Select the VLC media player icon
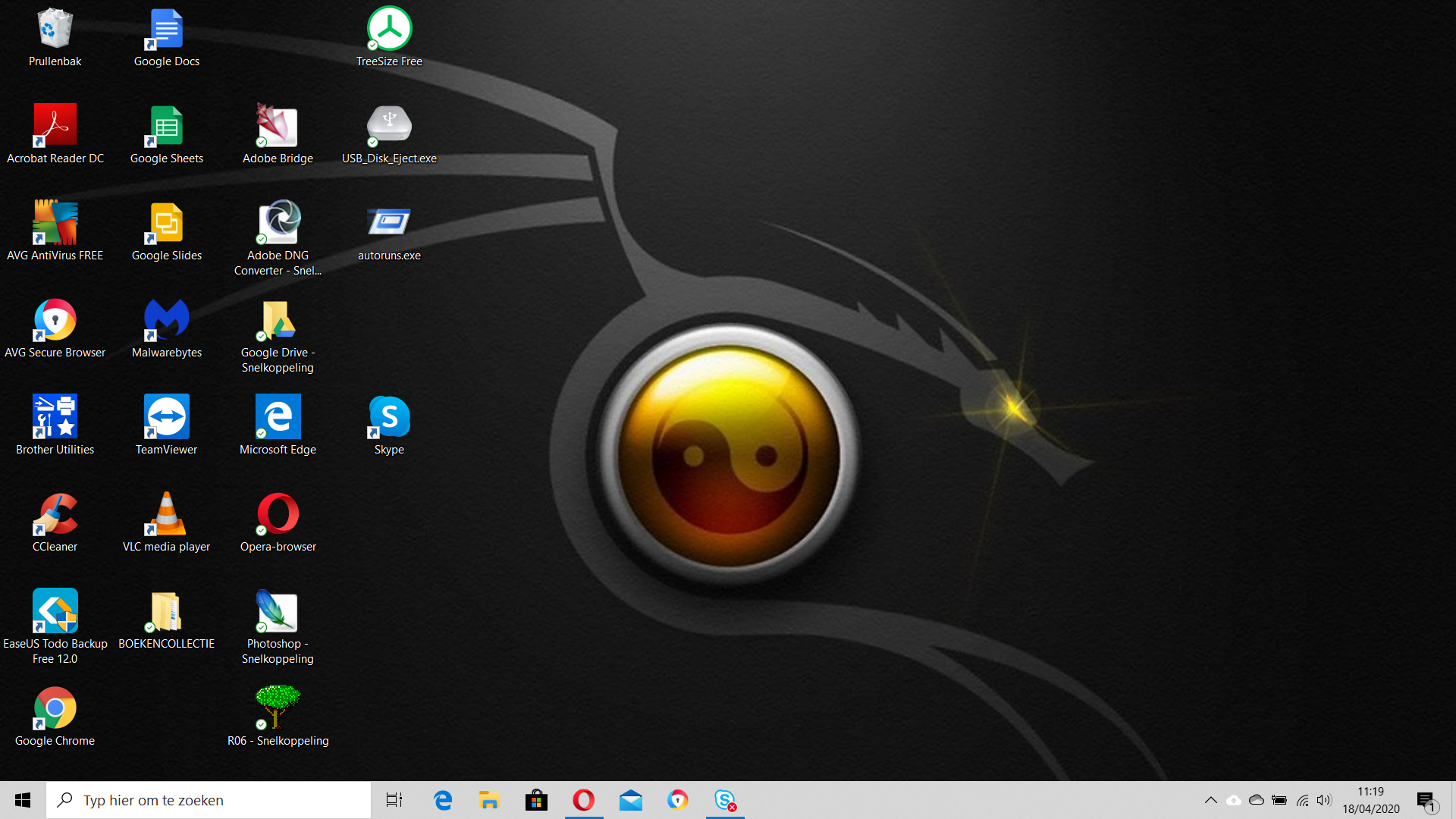Image resolution: width=1456 pixels, height=819 pixels. tap(166, 516)
